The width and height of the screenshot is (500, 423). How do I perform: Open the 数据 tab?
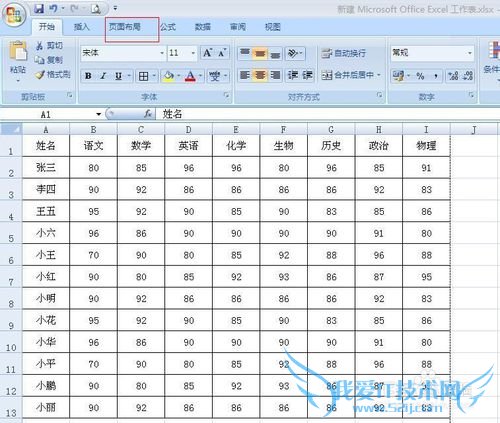coord(203,27)
